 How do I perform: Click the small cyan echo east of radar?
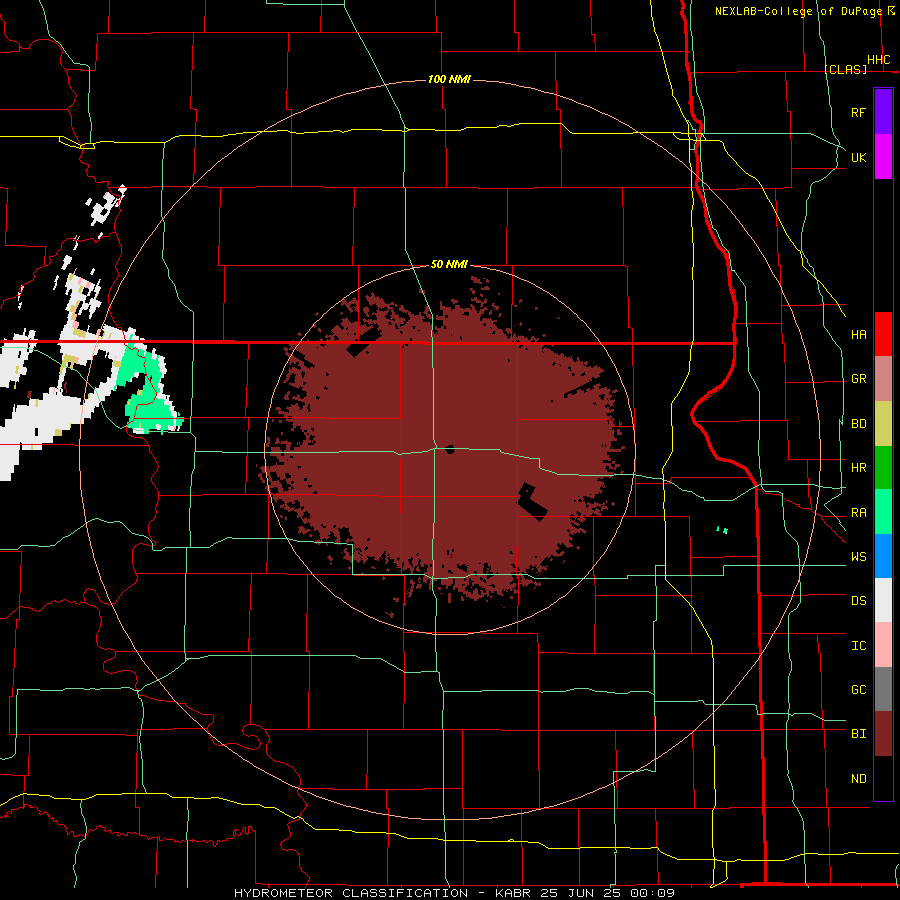coord(722,530)
